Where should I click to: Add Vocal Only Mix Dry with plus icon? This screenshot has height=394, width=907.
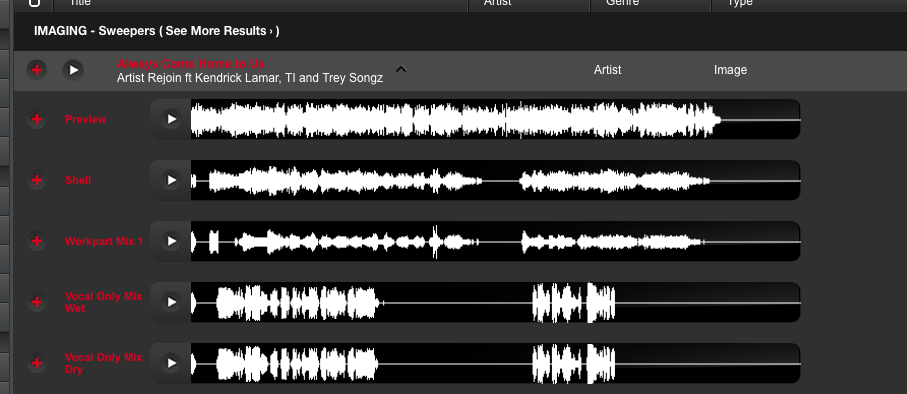(36, 363)
